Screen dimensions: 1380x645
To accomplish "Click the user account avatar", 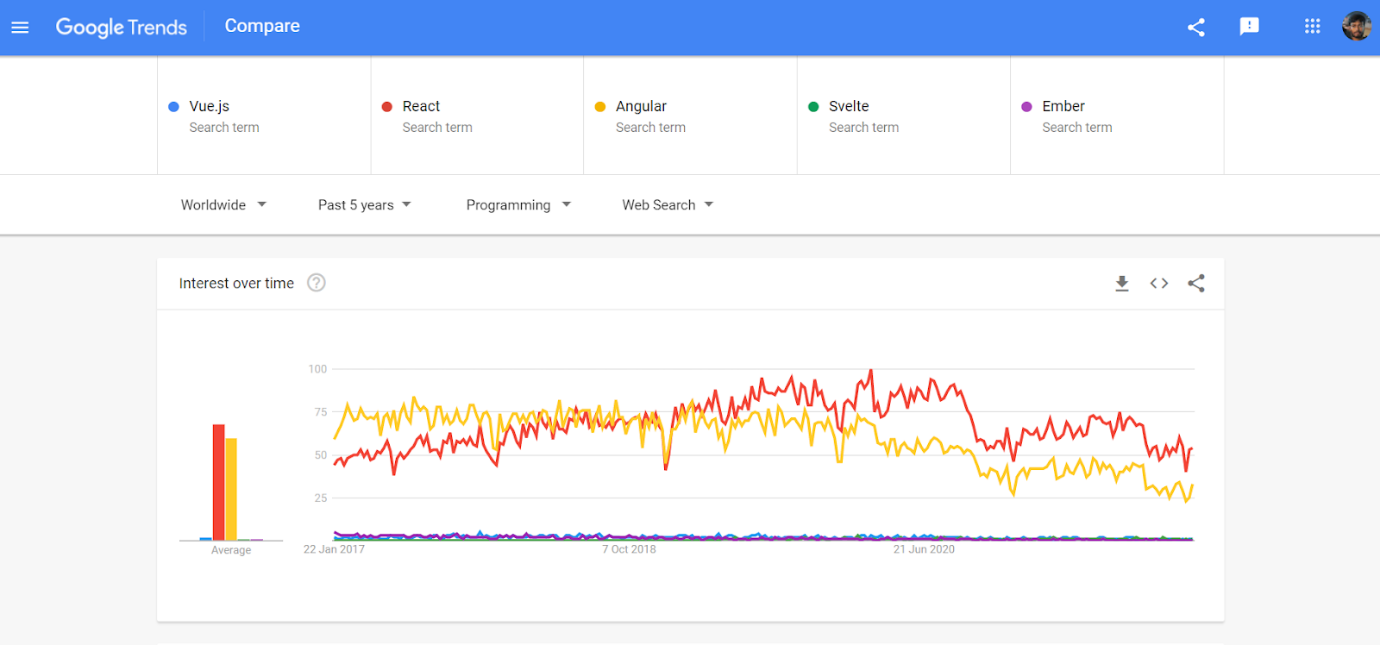I will [x=1356, y=27].
